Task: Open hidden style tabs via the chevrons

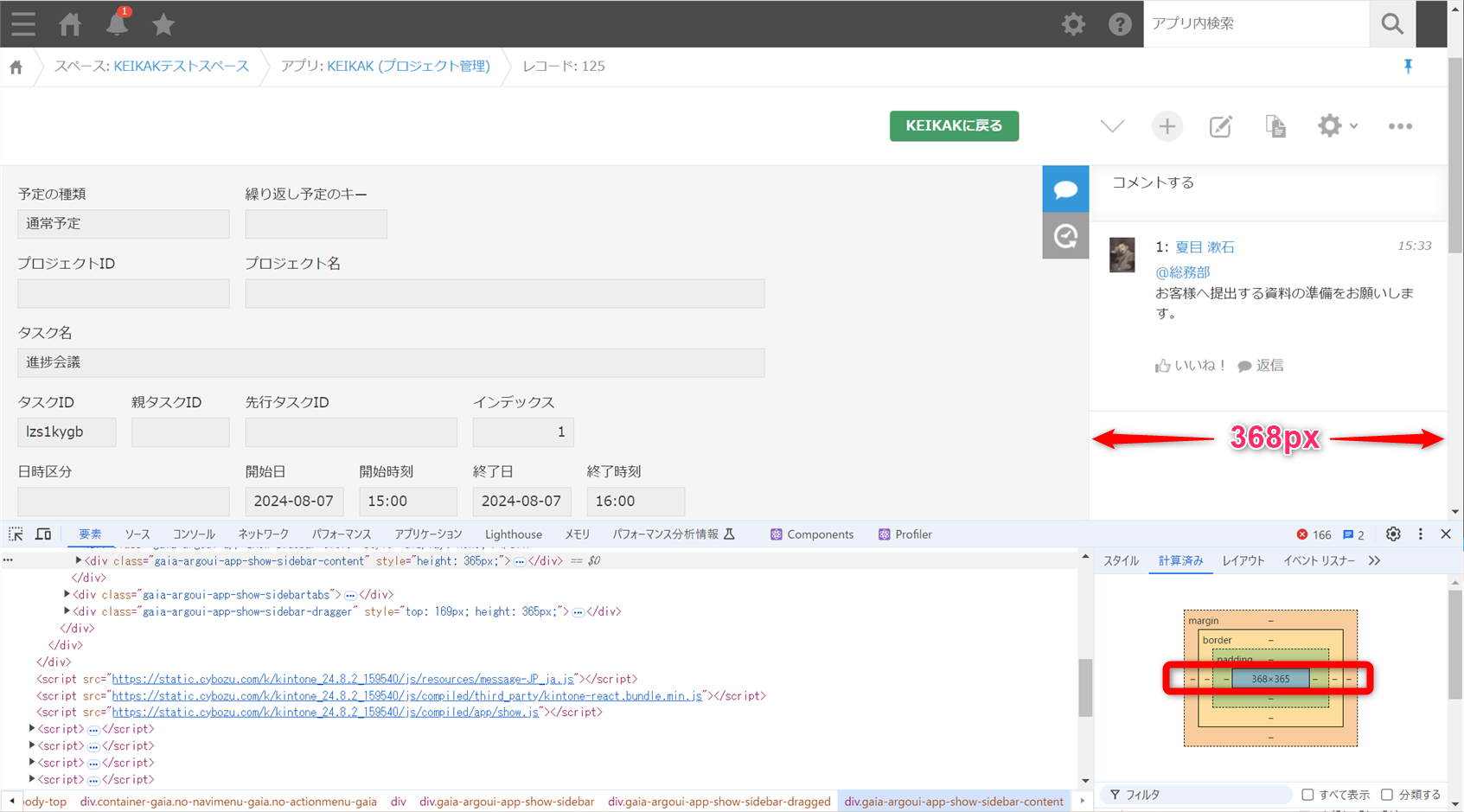Action: click(x=1375, y=560)
